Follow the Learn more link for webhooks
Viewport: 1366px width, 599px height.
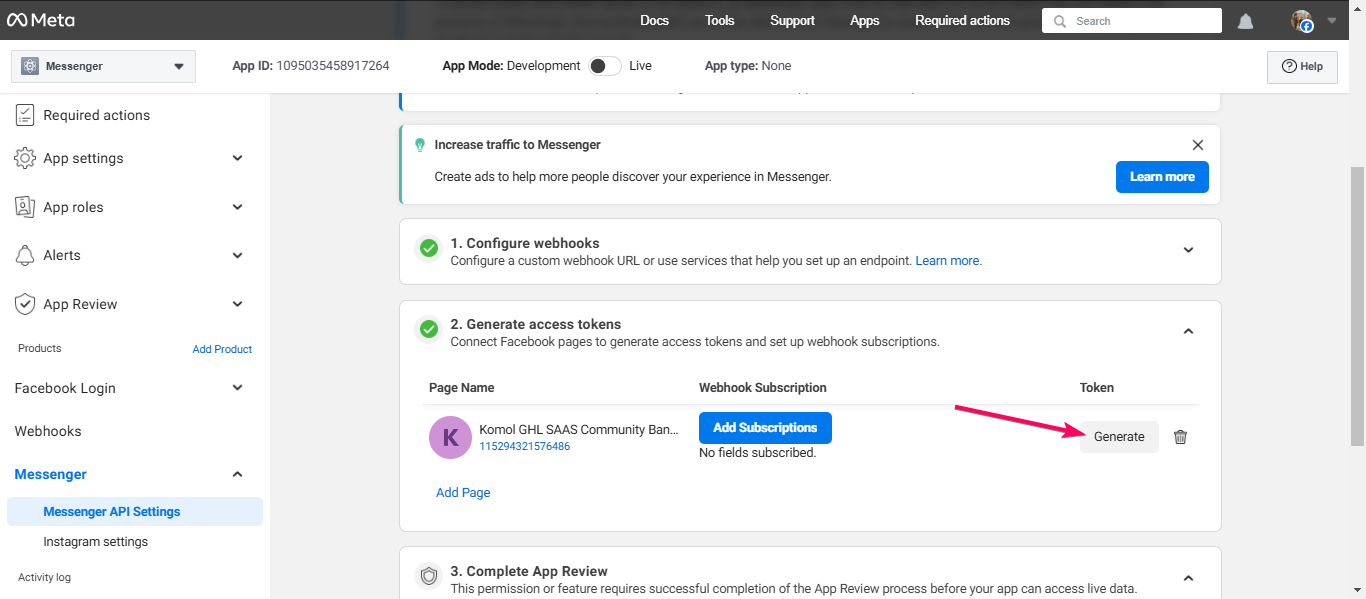pyautogui.click(x=947, y=261)
